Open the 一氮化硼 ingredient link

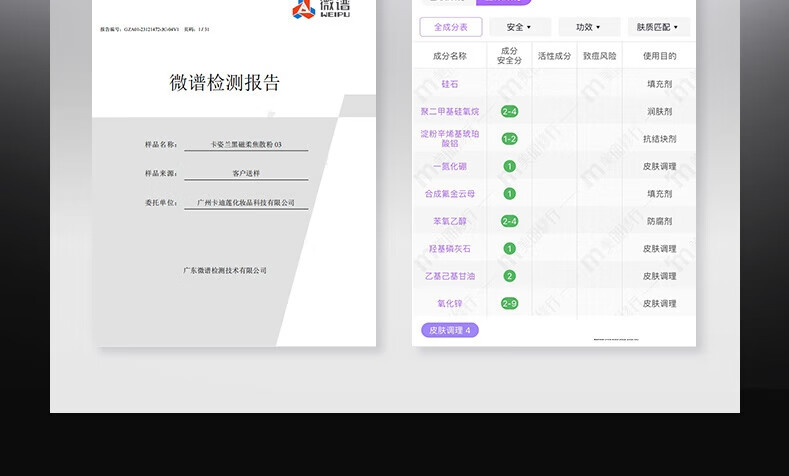tap(450, 167)
